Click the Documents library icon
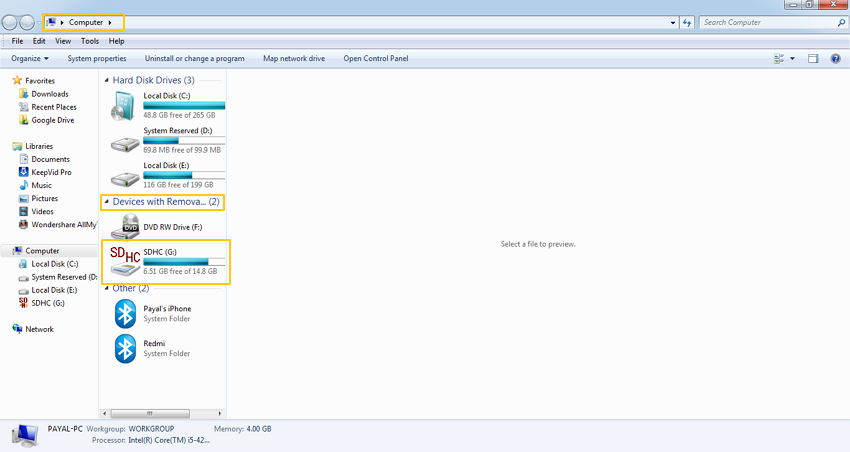Screen dimensions: 850x452 pyautogui.click(x=23, y=159)
